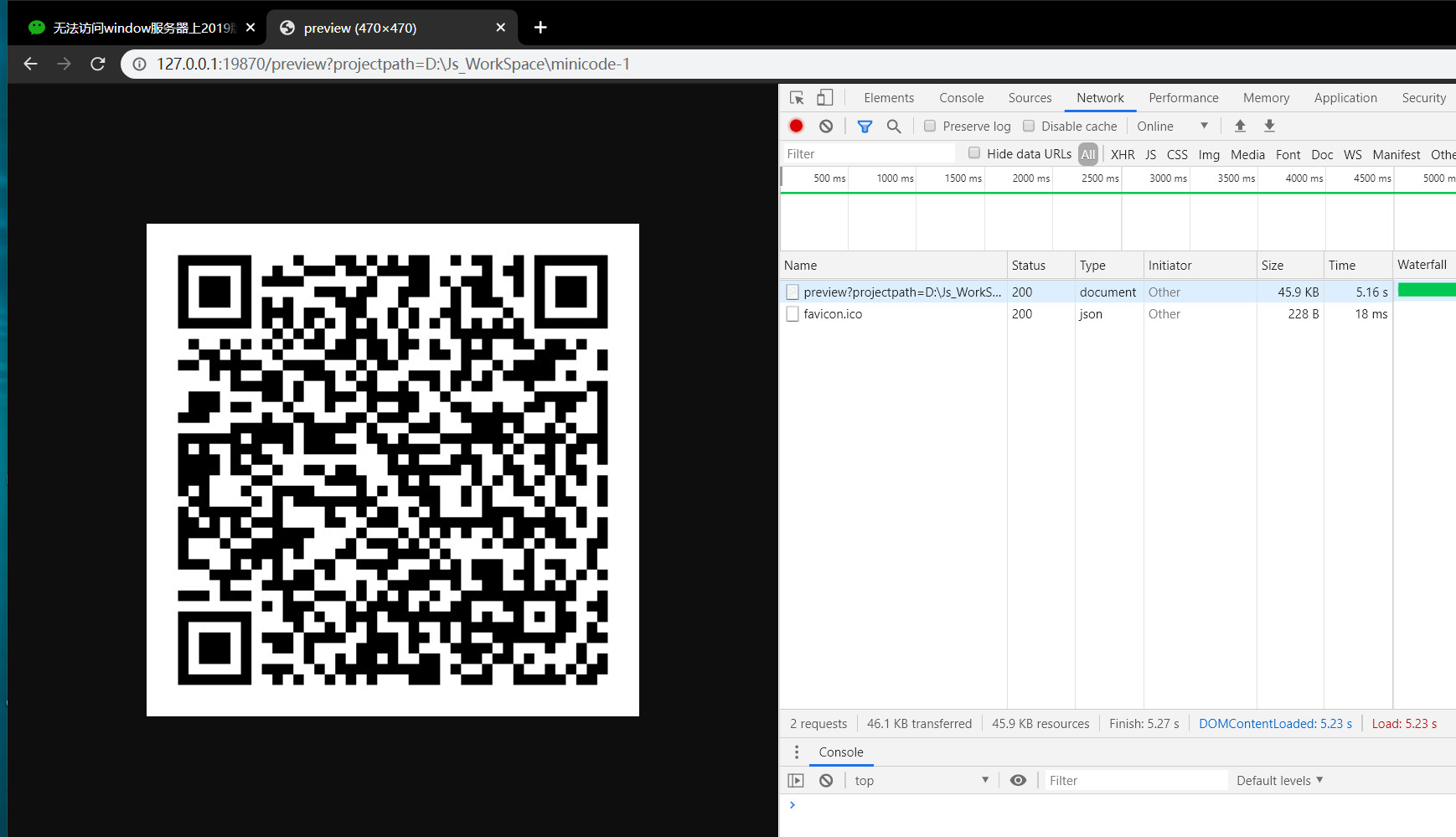Click the network Filter text field
The width and height of the screenshot is (1456, 837).
[869, 154]
